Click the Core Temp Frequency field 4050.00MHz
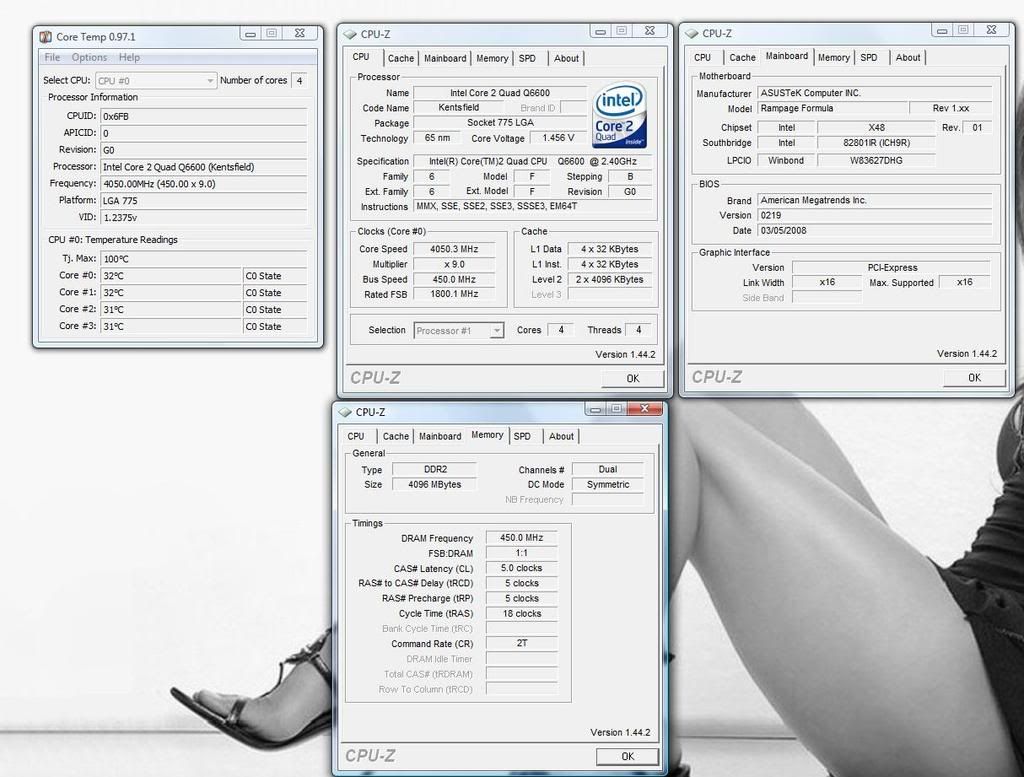 tap(203, 183)
